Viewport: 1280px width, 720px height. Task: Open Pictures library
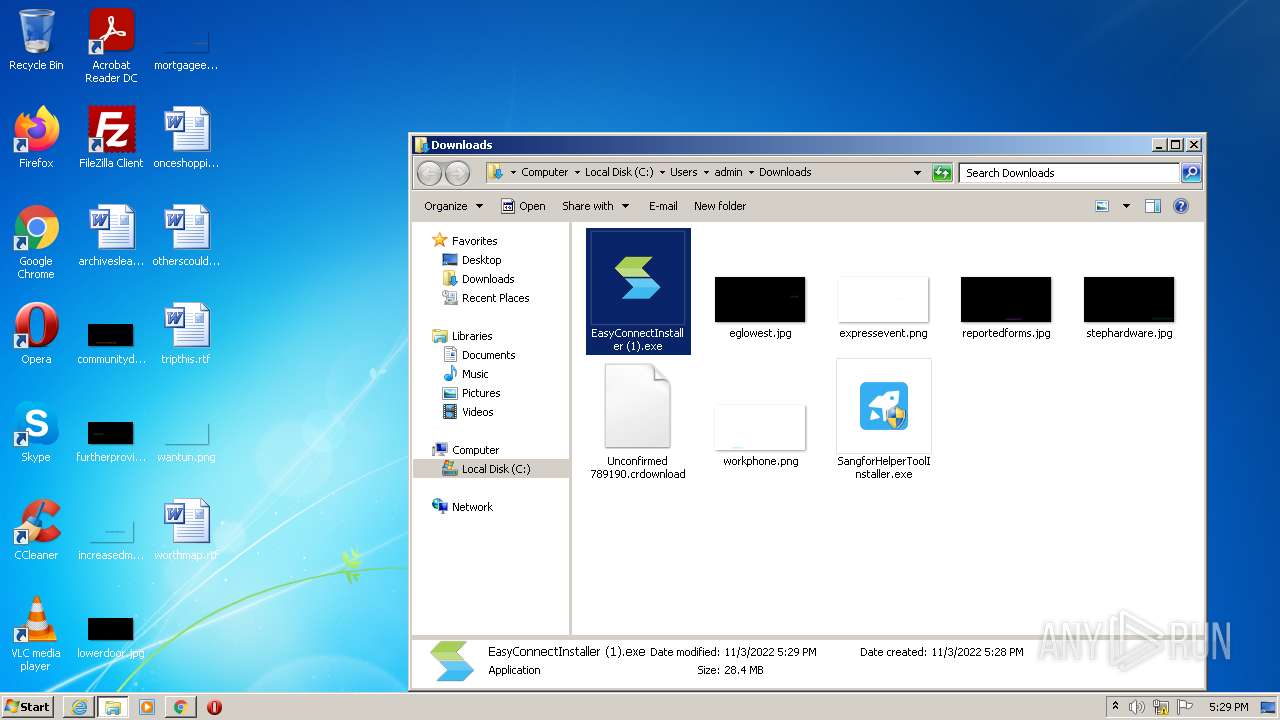tap(481, 393)
